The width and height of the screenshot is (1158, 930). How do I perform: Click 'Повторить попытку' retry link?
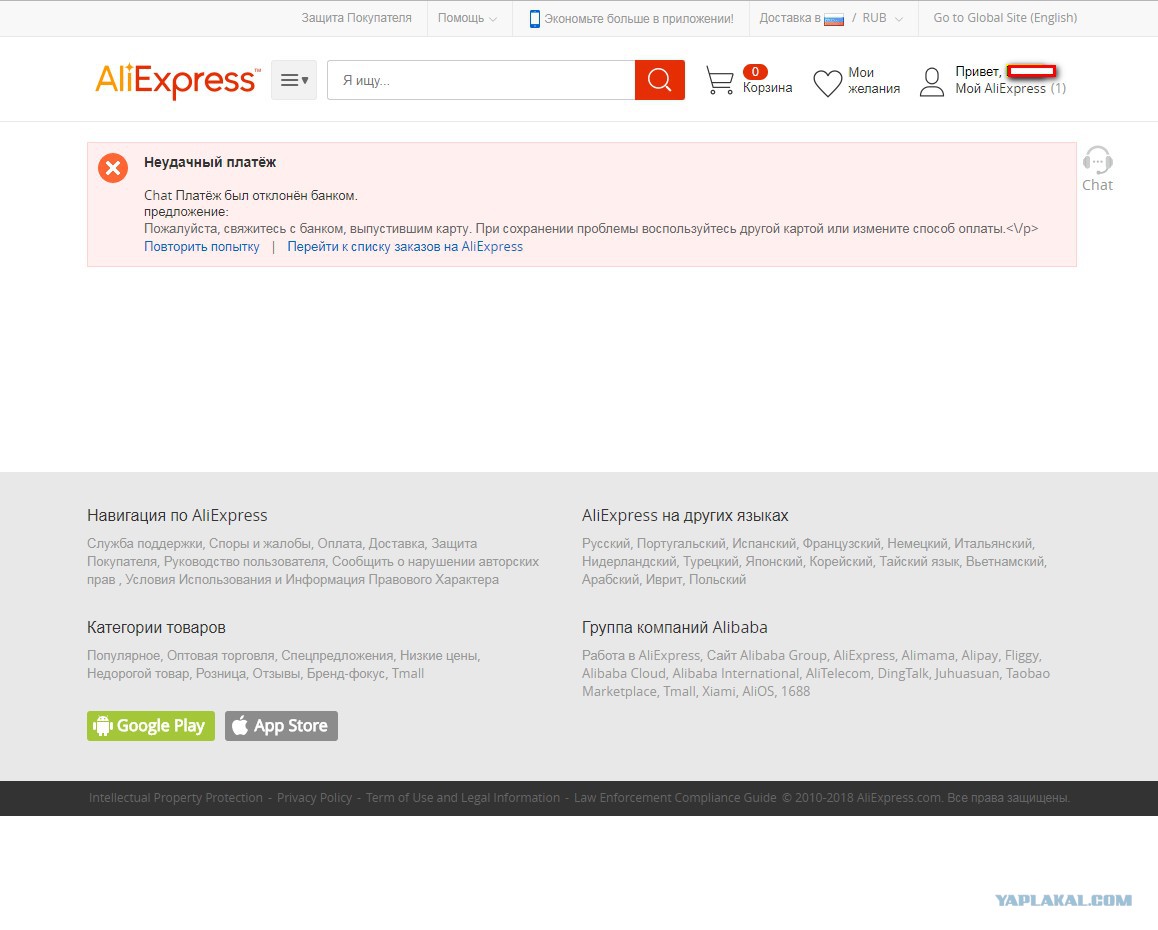click(202, 247)
